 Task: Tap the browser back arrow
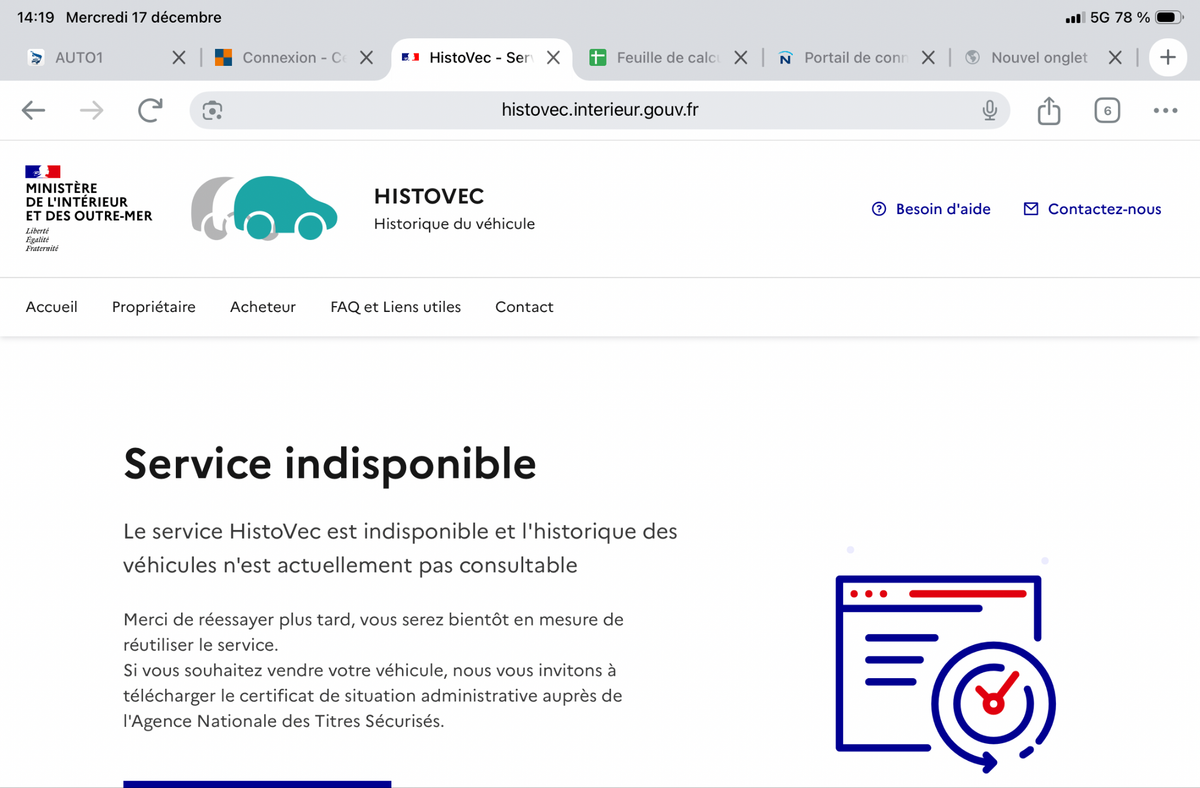point(34,110)
